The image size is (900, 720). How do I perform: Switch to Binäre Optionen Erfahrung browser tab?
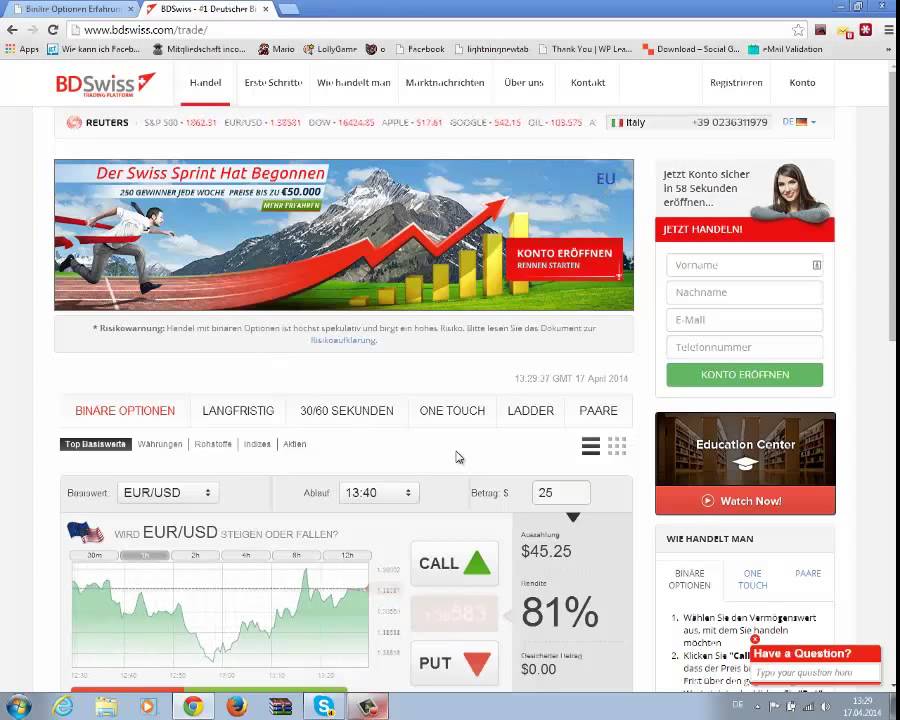point(72,9)
